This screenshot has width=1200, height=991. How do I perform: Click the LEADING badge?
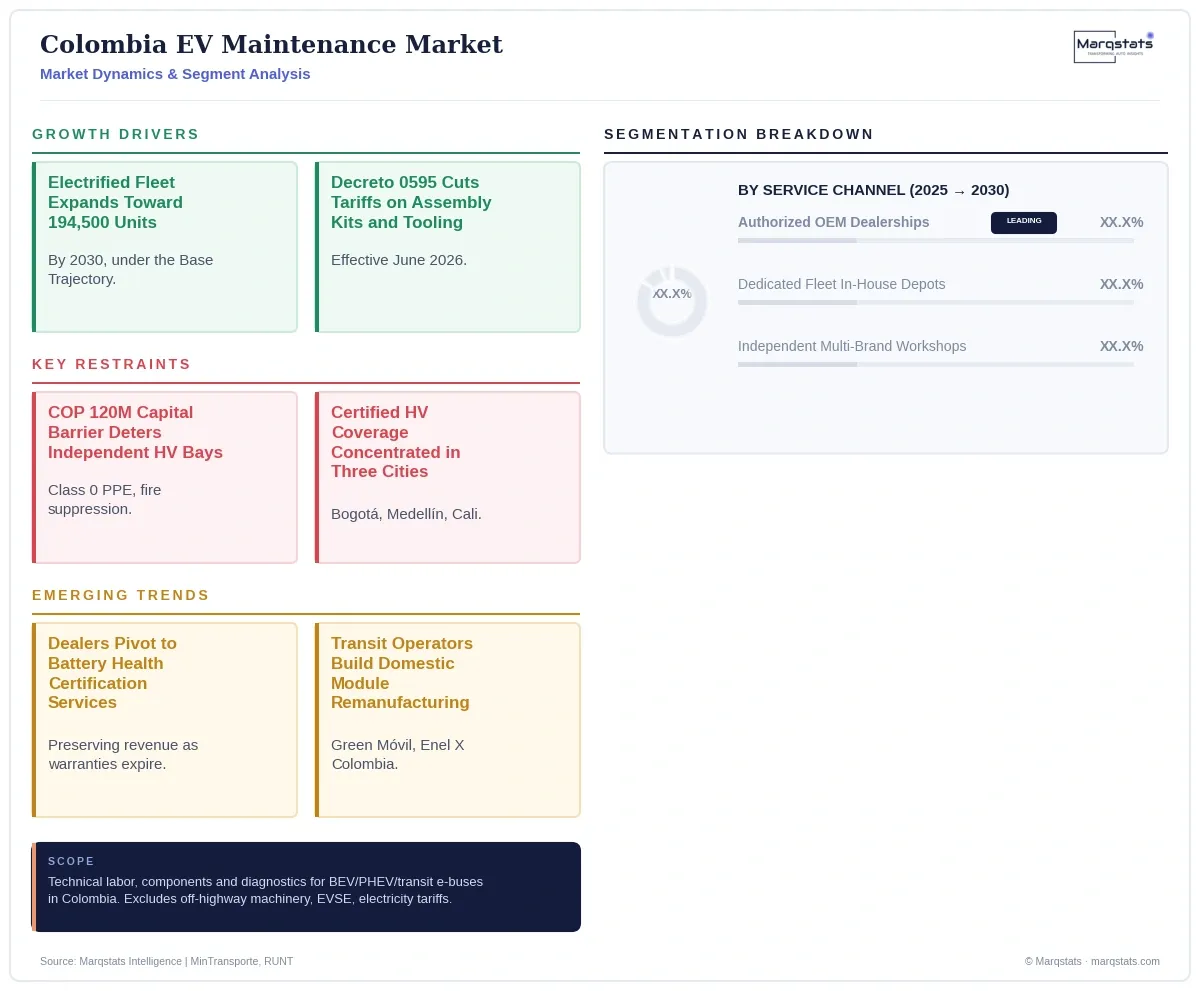(1023, 222)
